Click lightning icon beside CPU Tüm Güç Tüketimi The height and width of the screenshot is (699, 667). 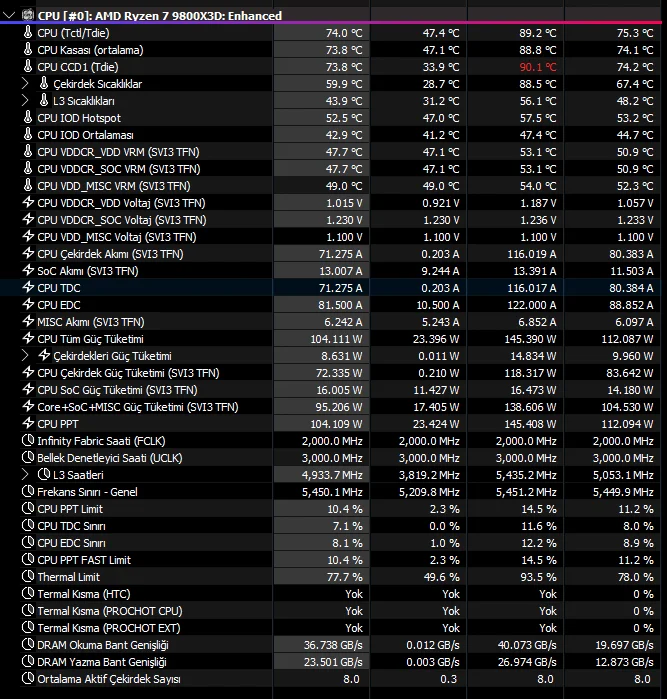(x=28, y=338)
